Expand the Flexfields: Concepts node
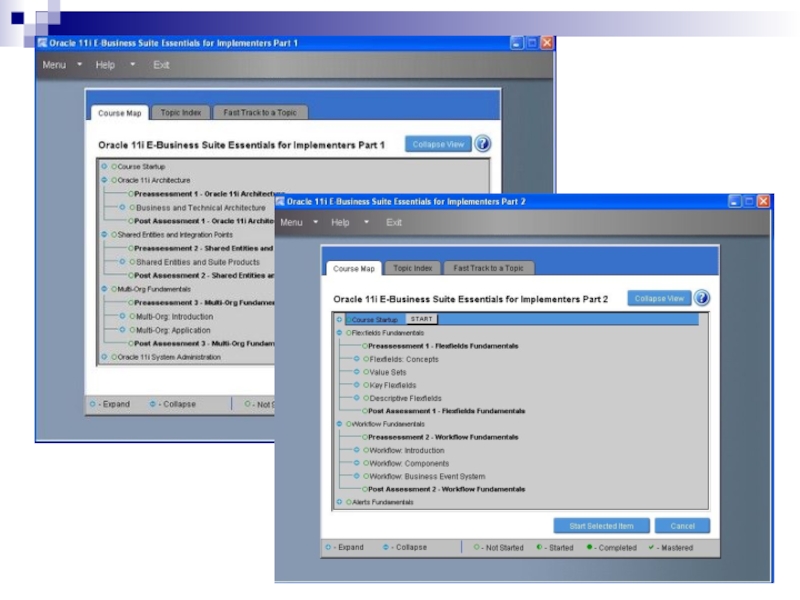Viewport: 800px width, 600px height. (x=357, y=359)
